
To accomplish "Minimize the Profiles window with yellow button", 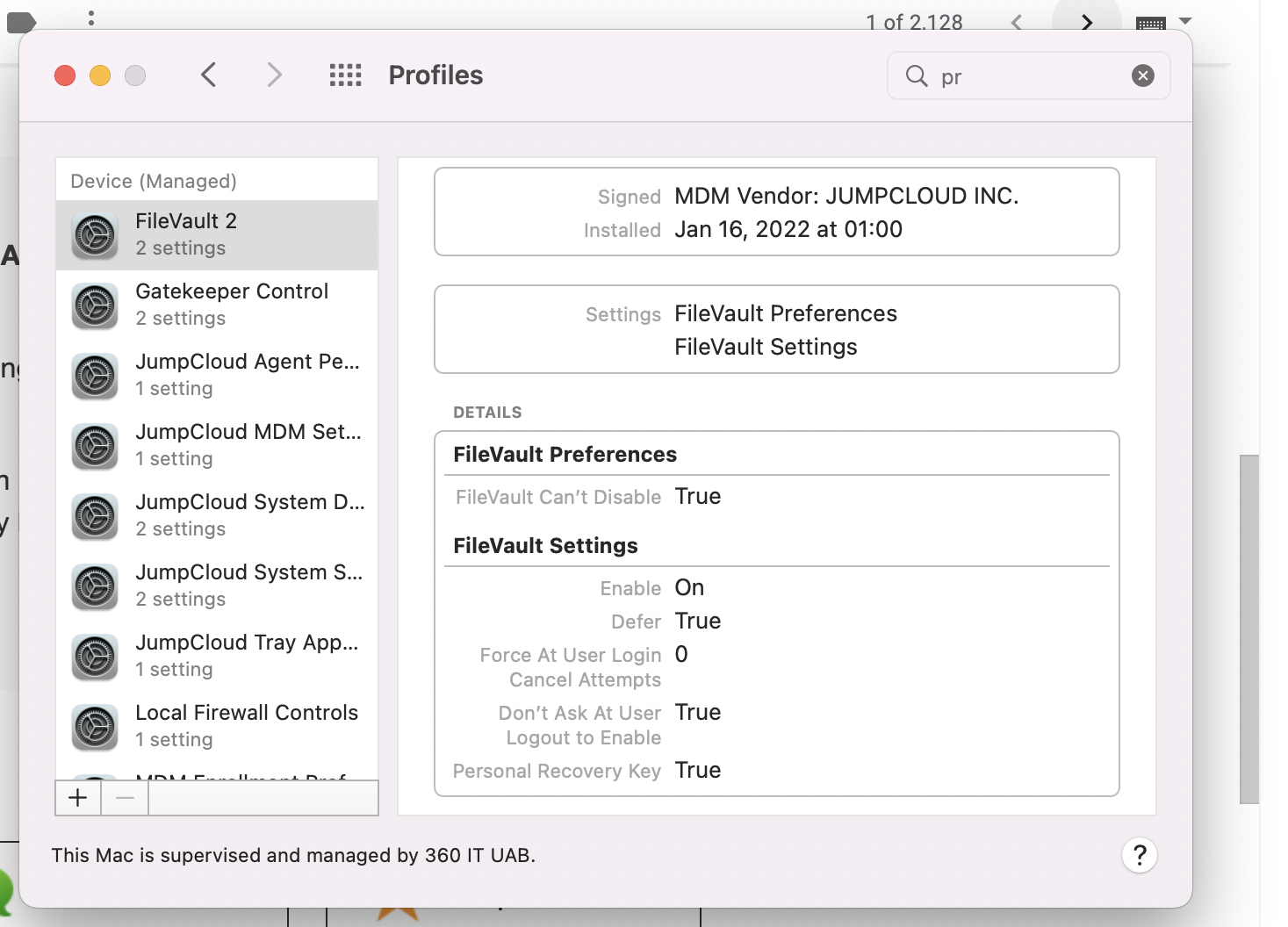I will coord(100,75).
